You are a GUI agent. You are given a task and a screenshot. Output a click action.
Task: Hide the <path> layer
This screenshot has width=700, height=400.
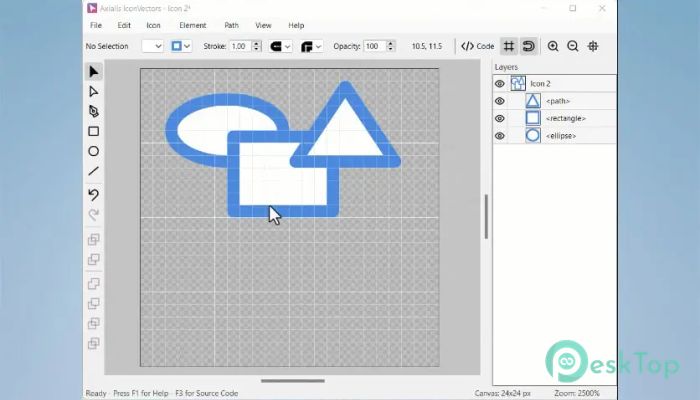(500, 101)
